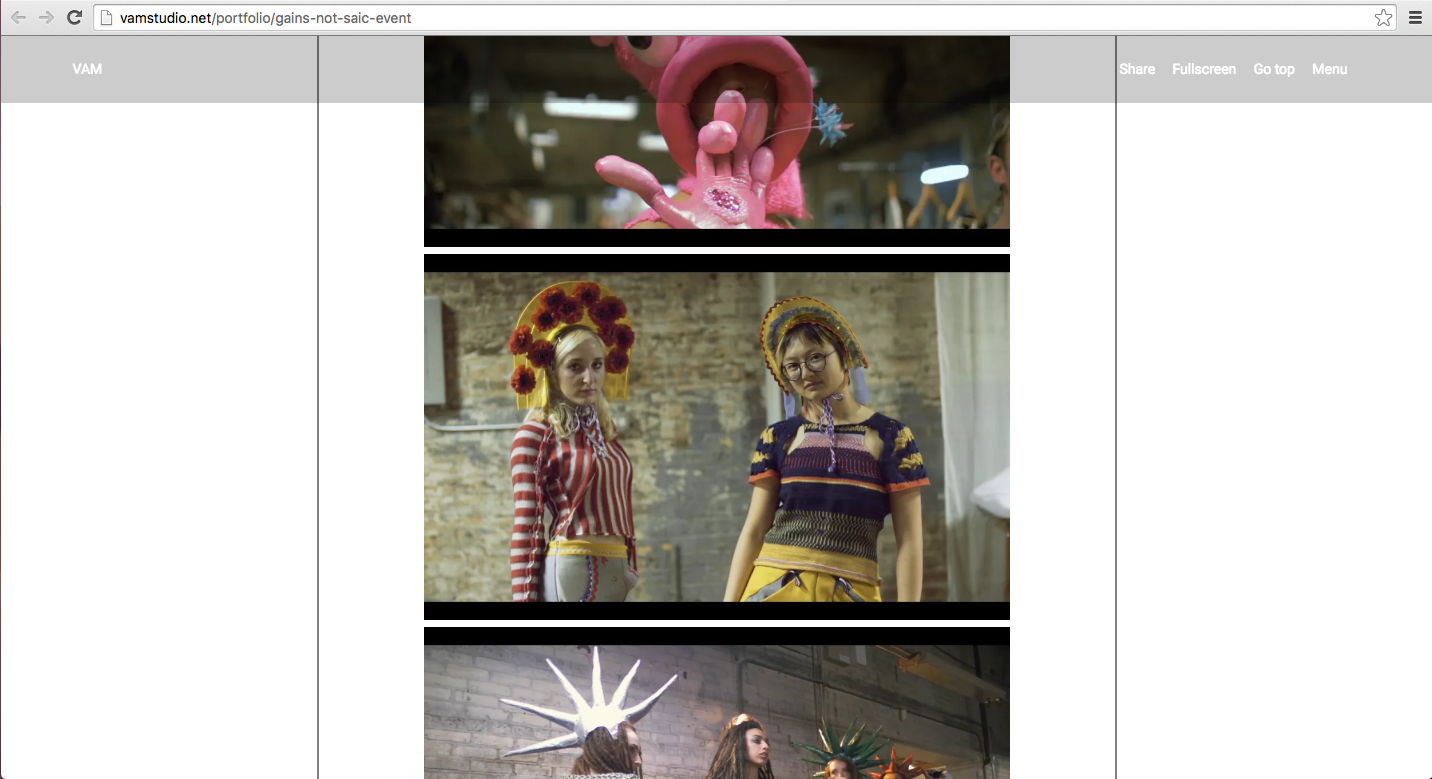Open the Share option in the site header

pyautogui.click(x=1136, y=68)
